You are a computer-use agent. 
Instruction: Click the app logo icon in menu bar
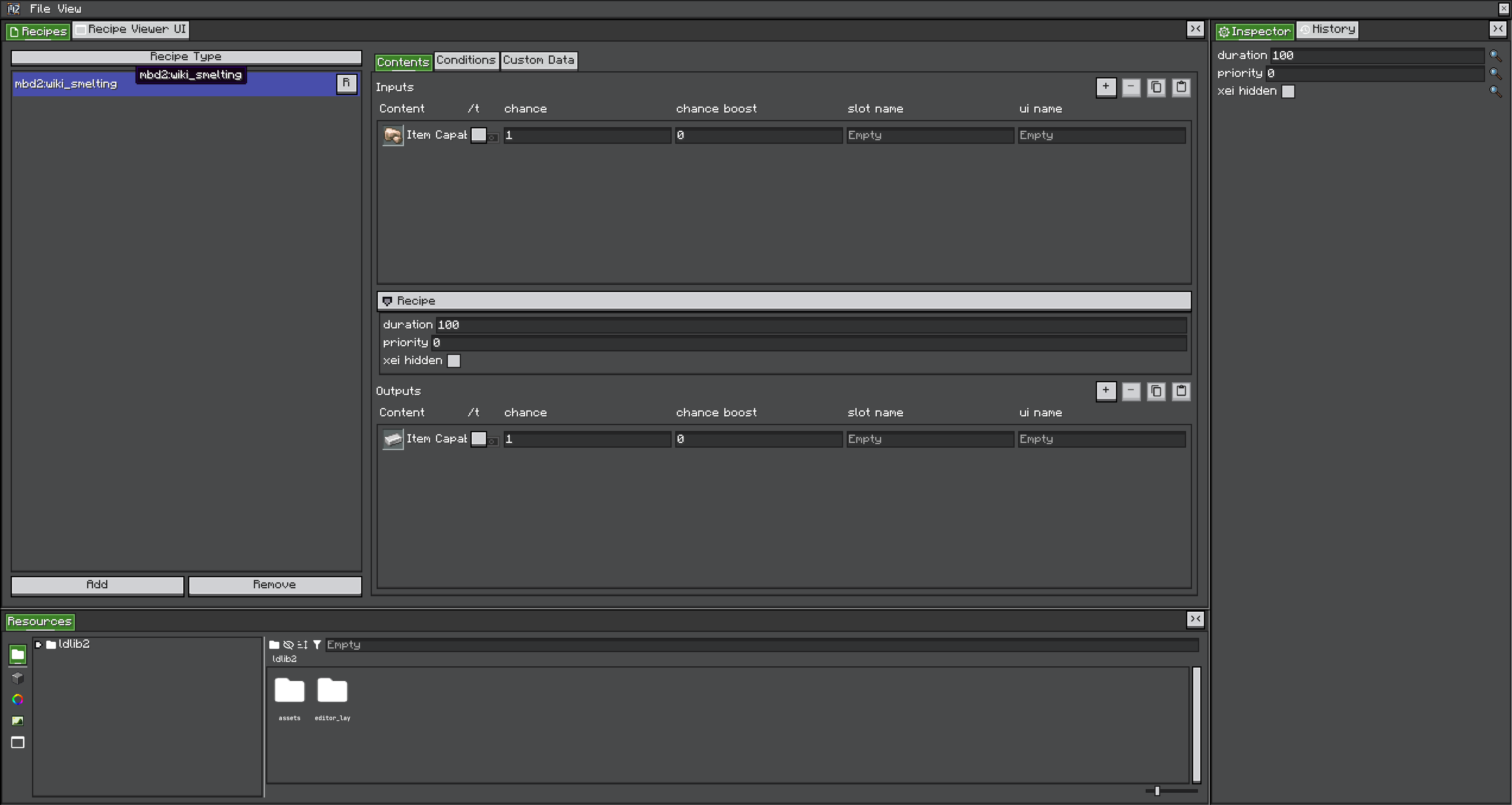(13, 9)
